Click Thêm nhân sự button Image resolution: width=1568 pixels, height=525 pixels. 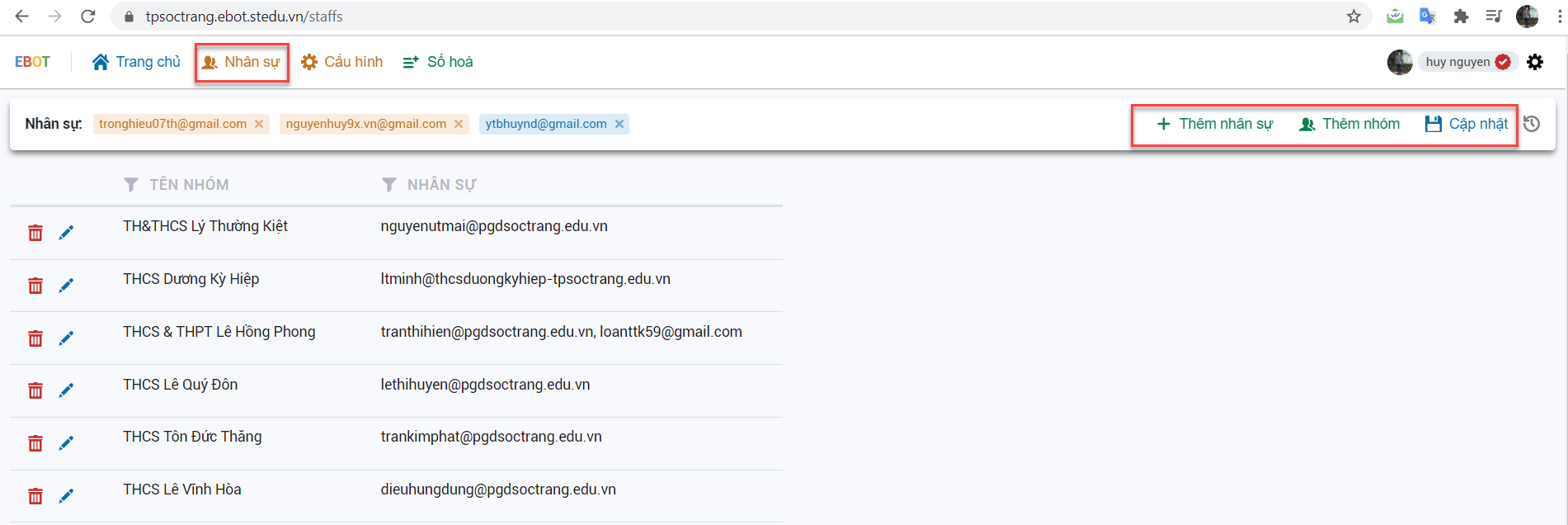[x=1215, y=124]
